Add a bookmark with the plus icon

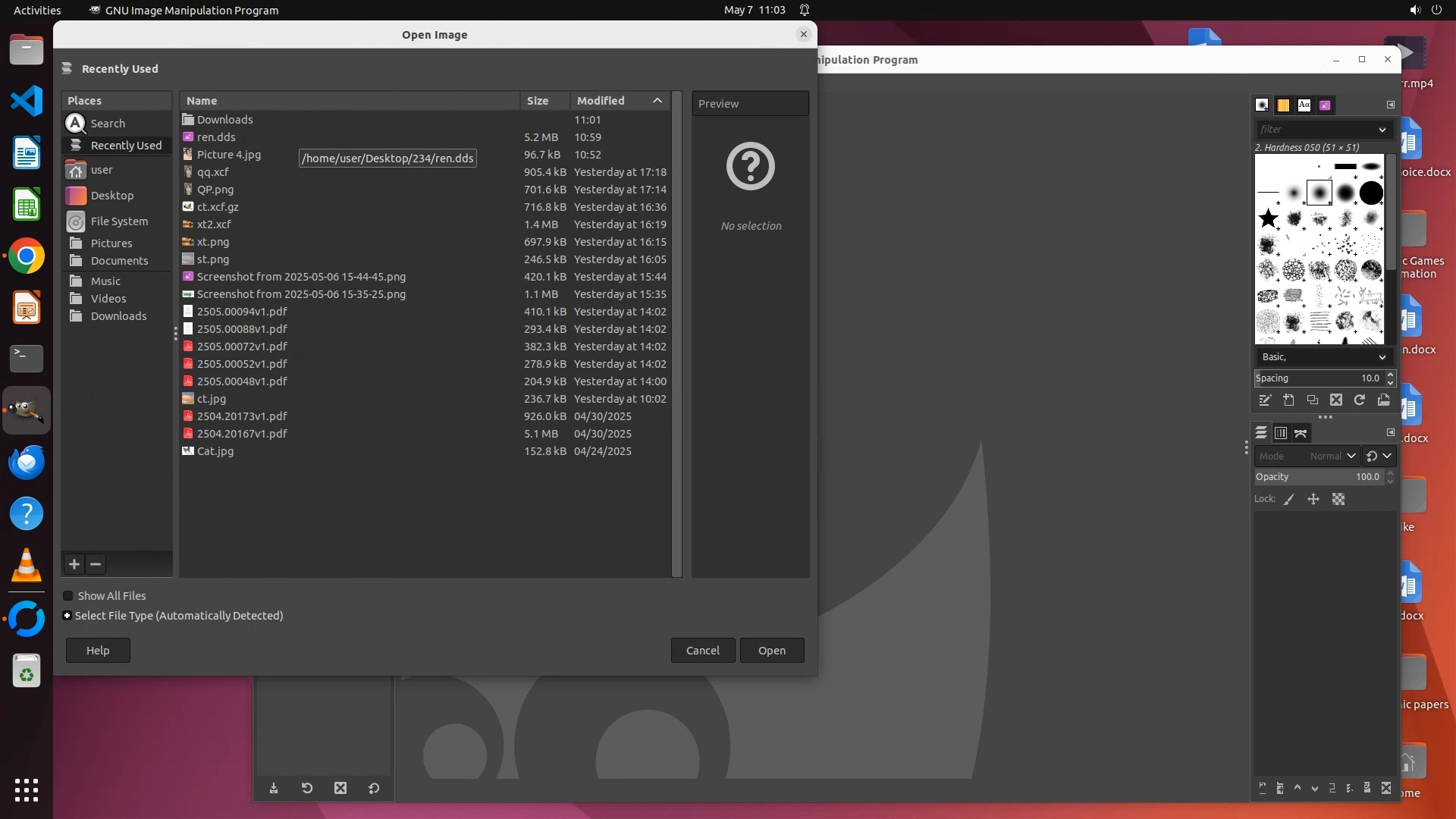coord(74,564)
